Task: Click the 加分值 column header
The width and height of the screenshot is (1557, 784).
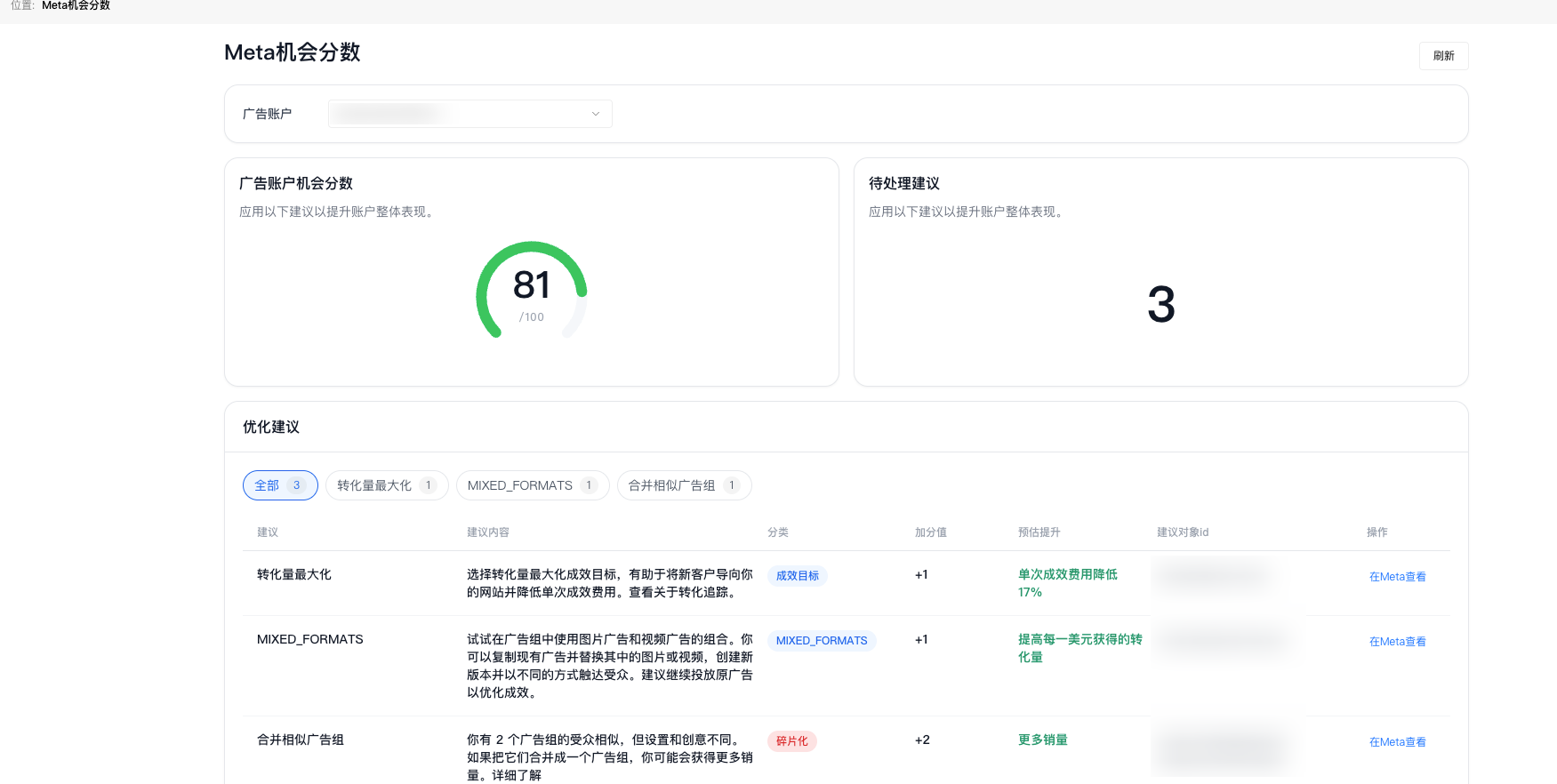Action: coord(931,532)
